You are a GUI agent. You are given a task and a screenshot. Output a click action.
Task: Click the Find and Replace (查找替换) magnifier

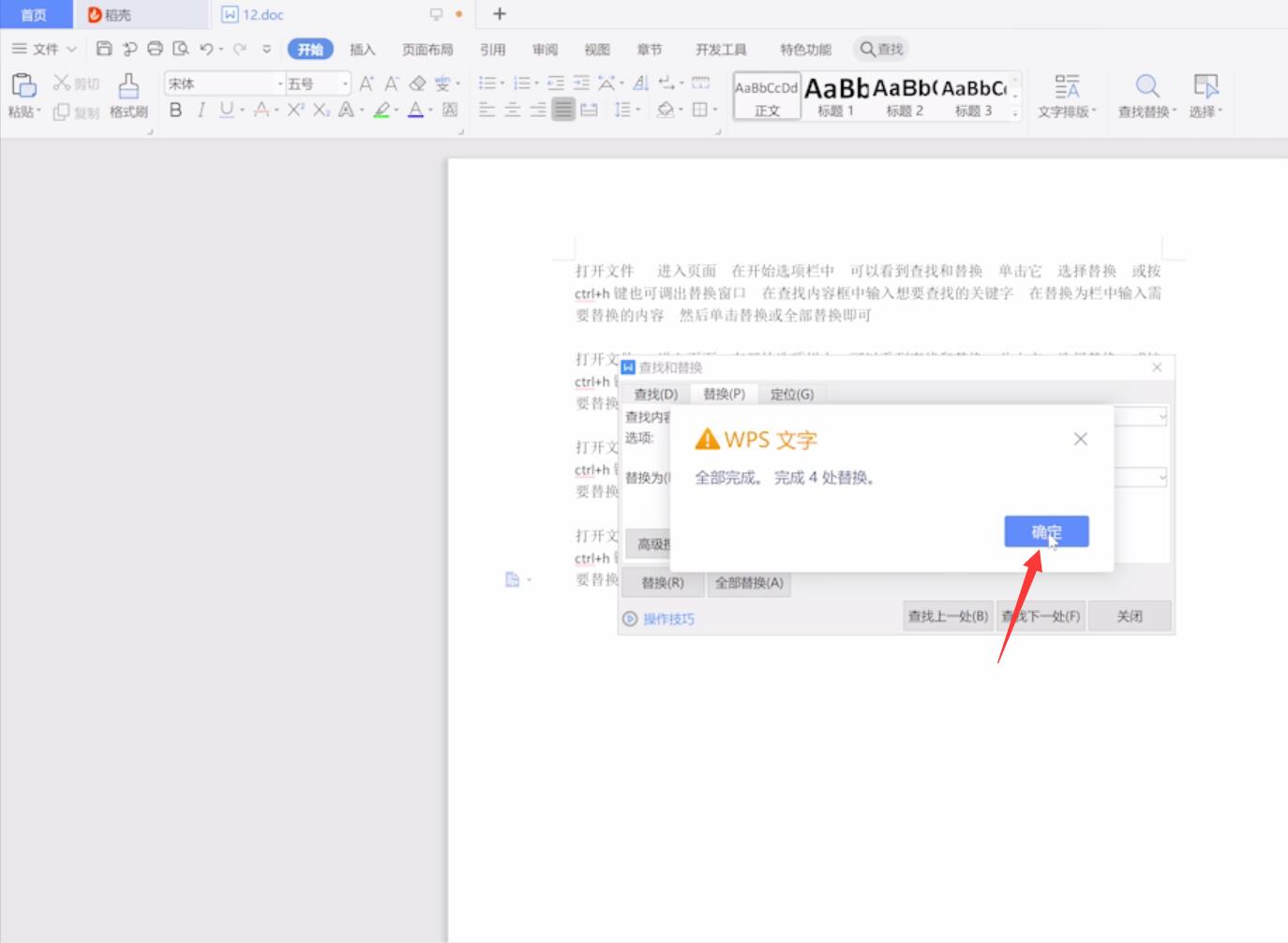point(1147,86)
